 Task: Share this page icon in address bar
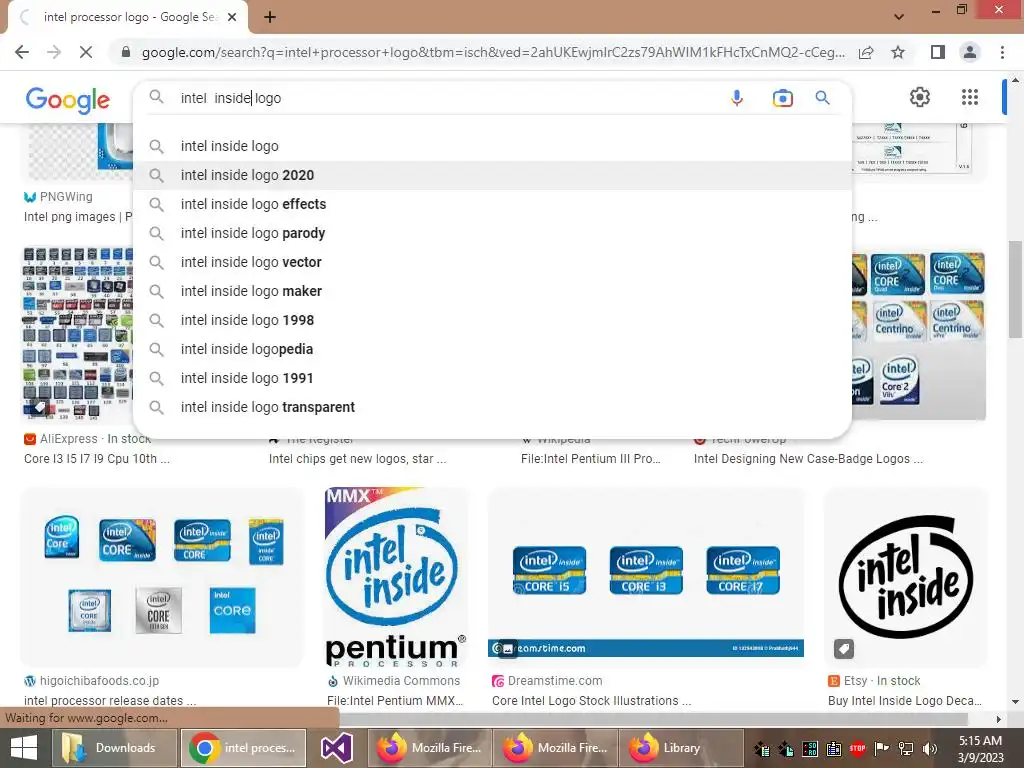[x=866, y=52]
